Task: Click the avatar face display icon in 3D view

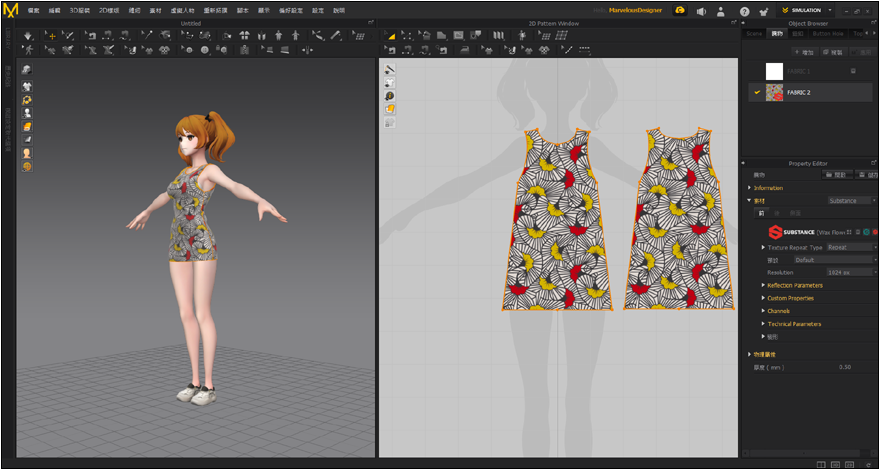Action: point(26,153)
